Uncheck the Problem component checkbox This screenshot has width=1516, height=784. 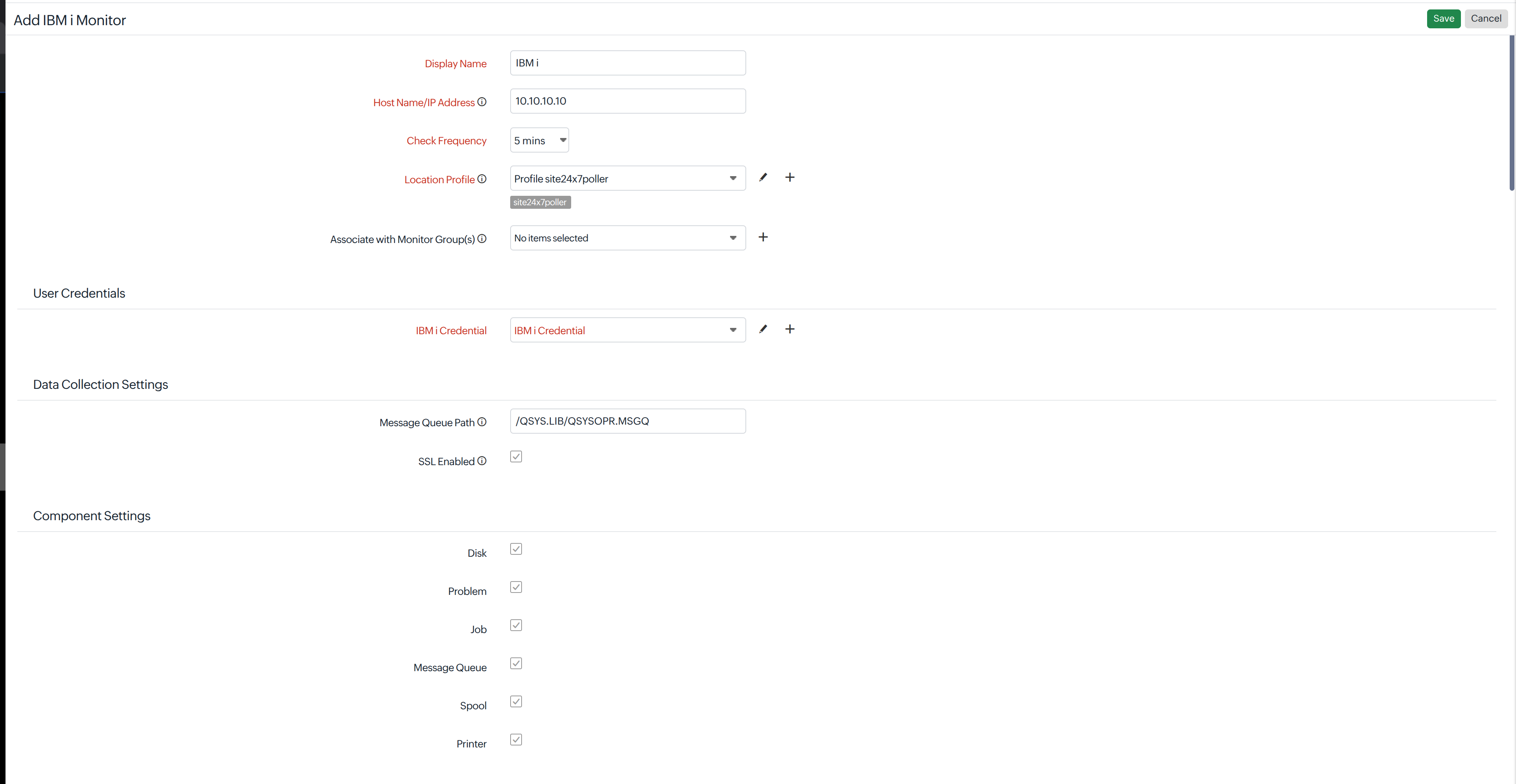coord(516,587)
